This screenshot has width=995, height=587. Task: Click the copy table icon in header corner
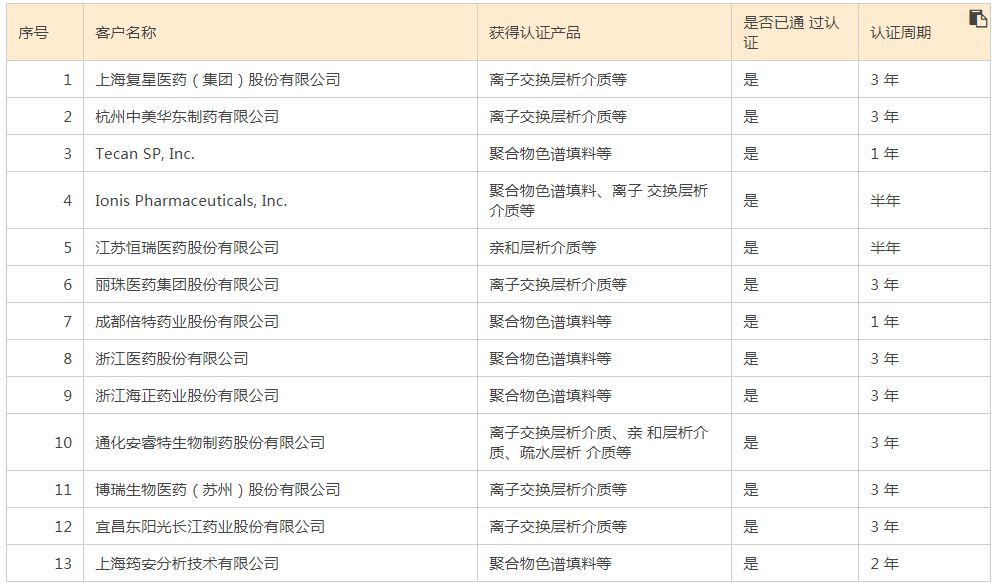(x=978, y=19)
